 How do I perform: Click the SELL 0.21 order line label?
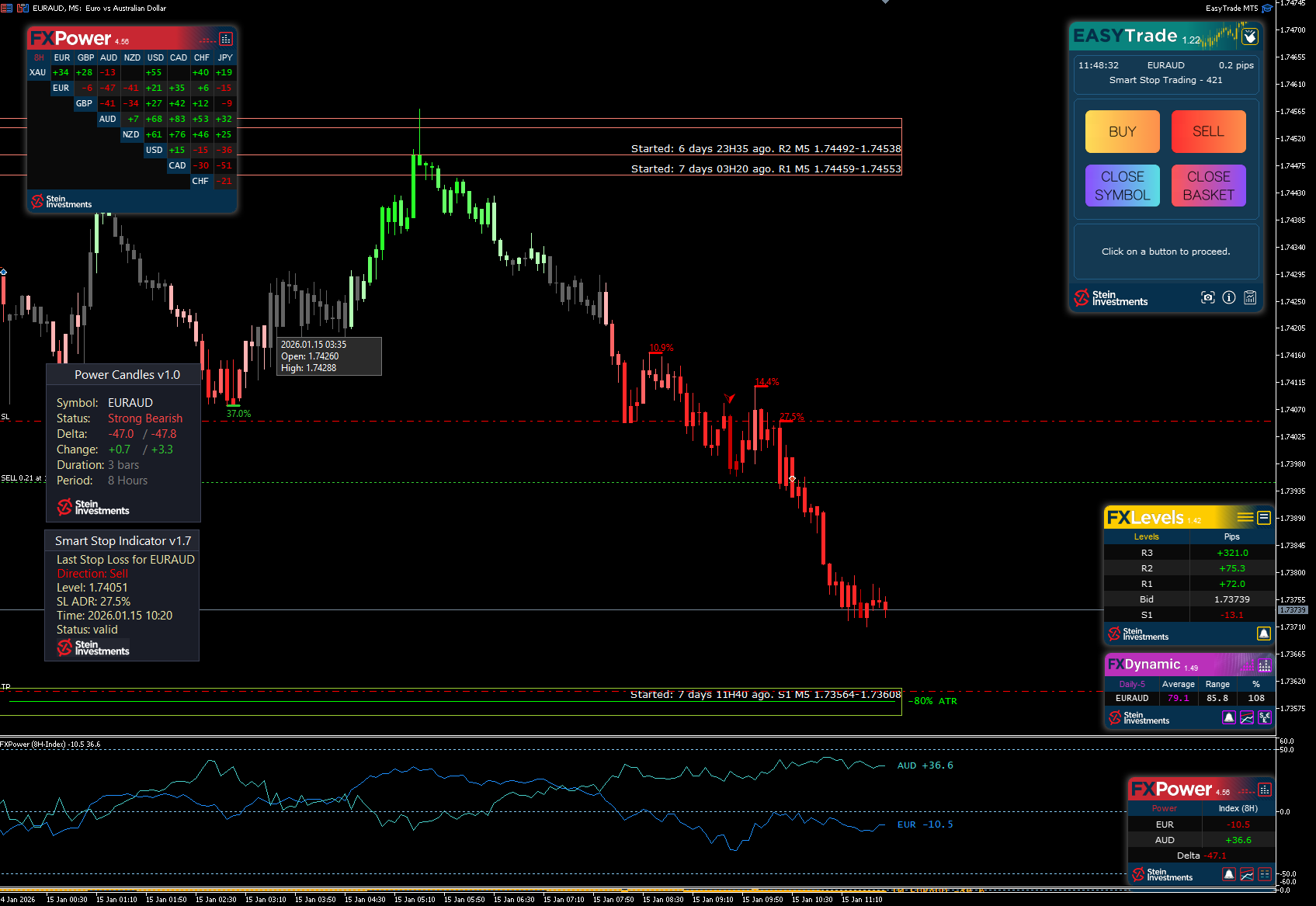coord(23,478)
